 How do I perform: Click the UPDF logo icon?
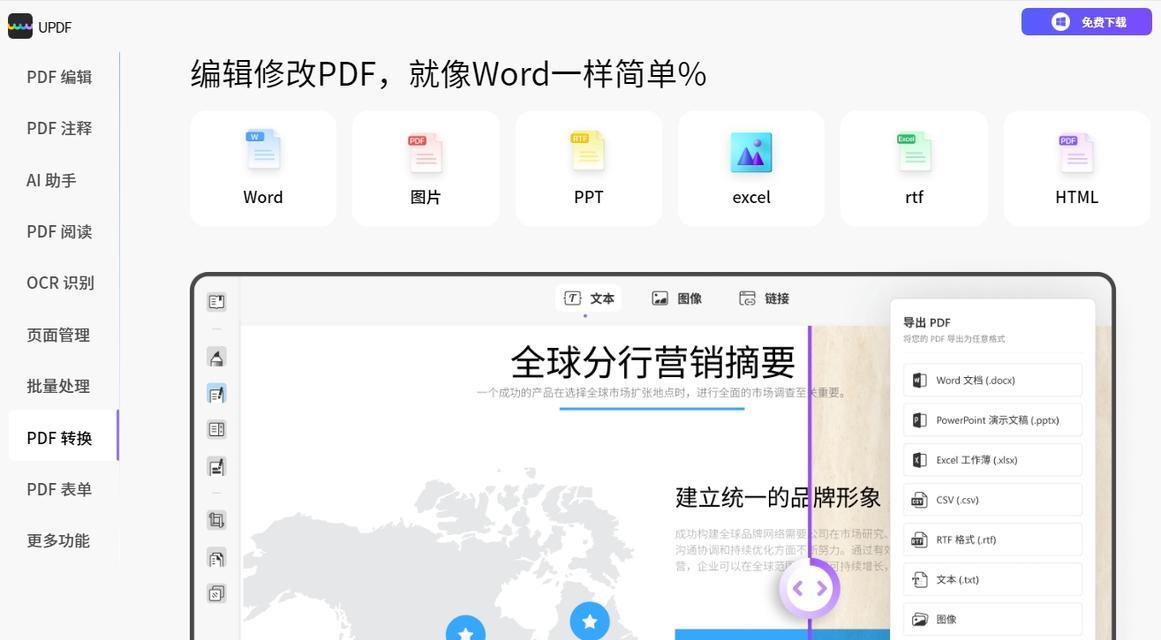coord(20,27)
